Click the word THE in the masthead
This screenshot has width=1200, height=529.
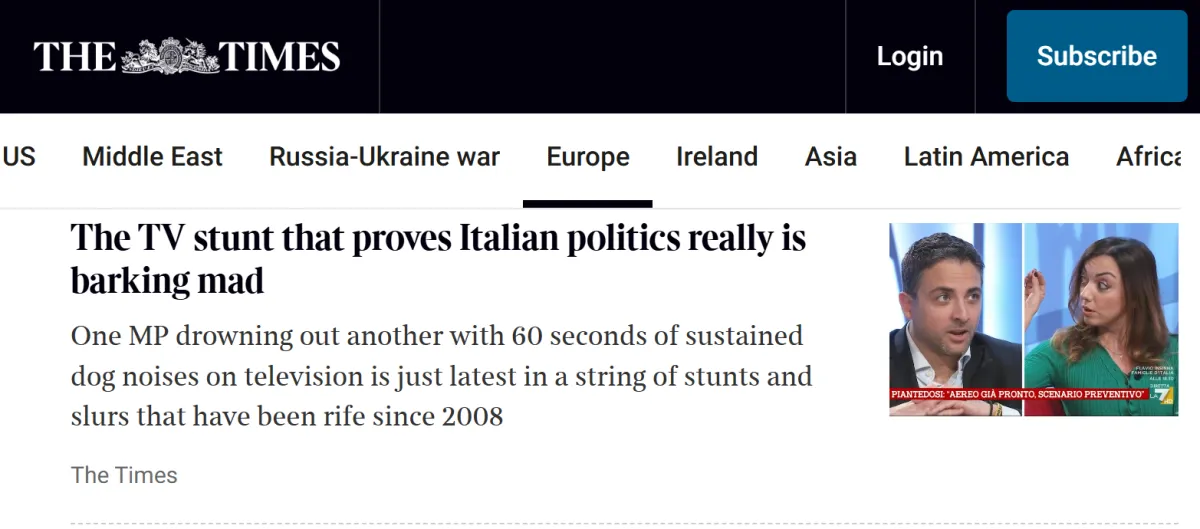coord(75,57)
